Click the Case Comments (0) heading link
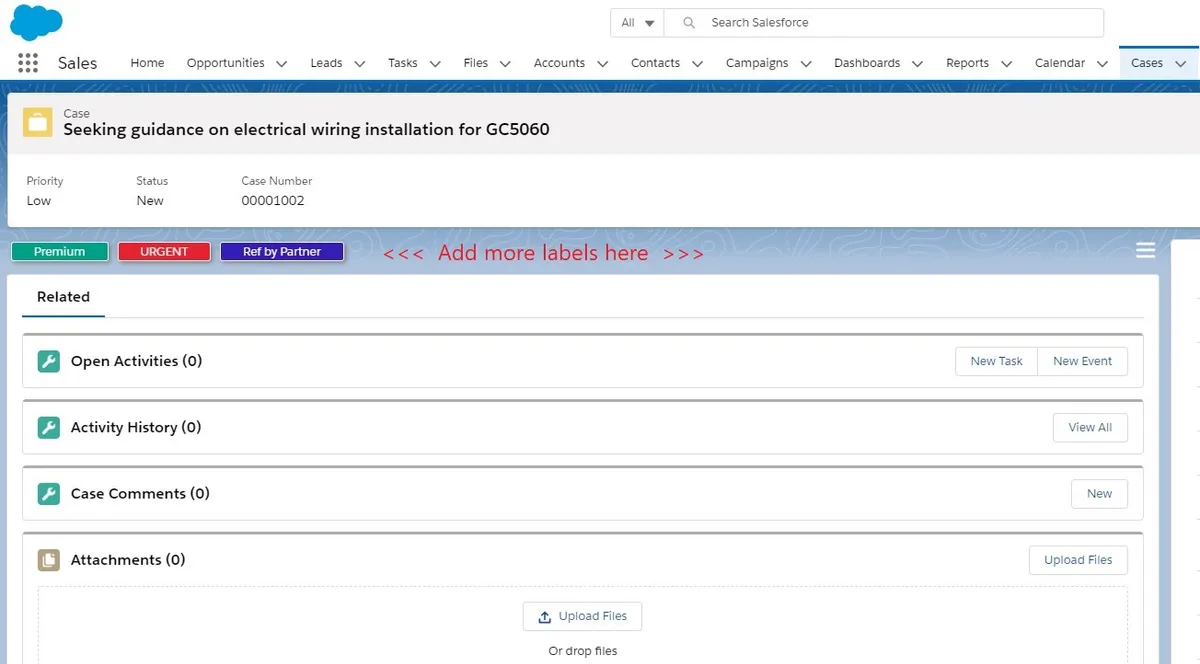 140,493
